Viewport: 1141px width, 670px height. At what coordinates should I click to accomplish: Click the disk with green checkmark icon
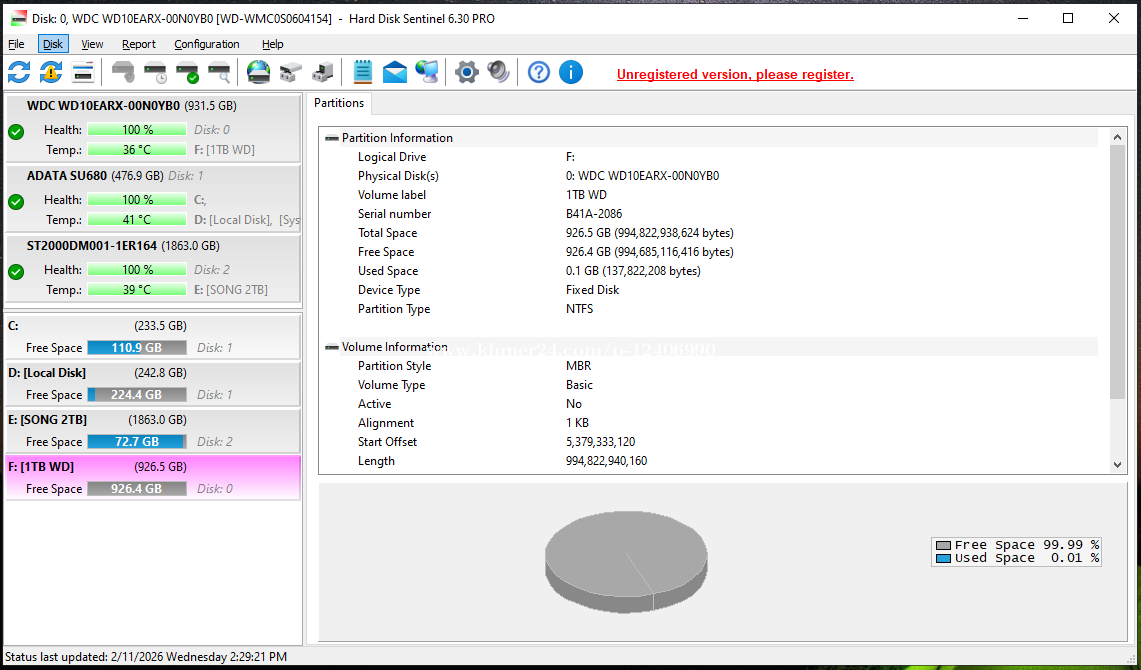pyautogui.click(x=187, y=72)
